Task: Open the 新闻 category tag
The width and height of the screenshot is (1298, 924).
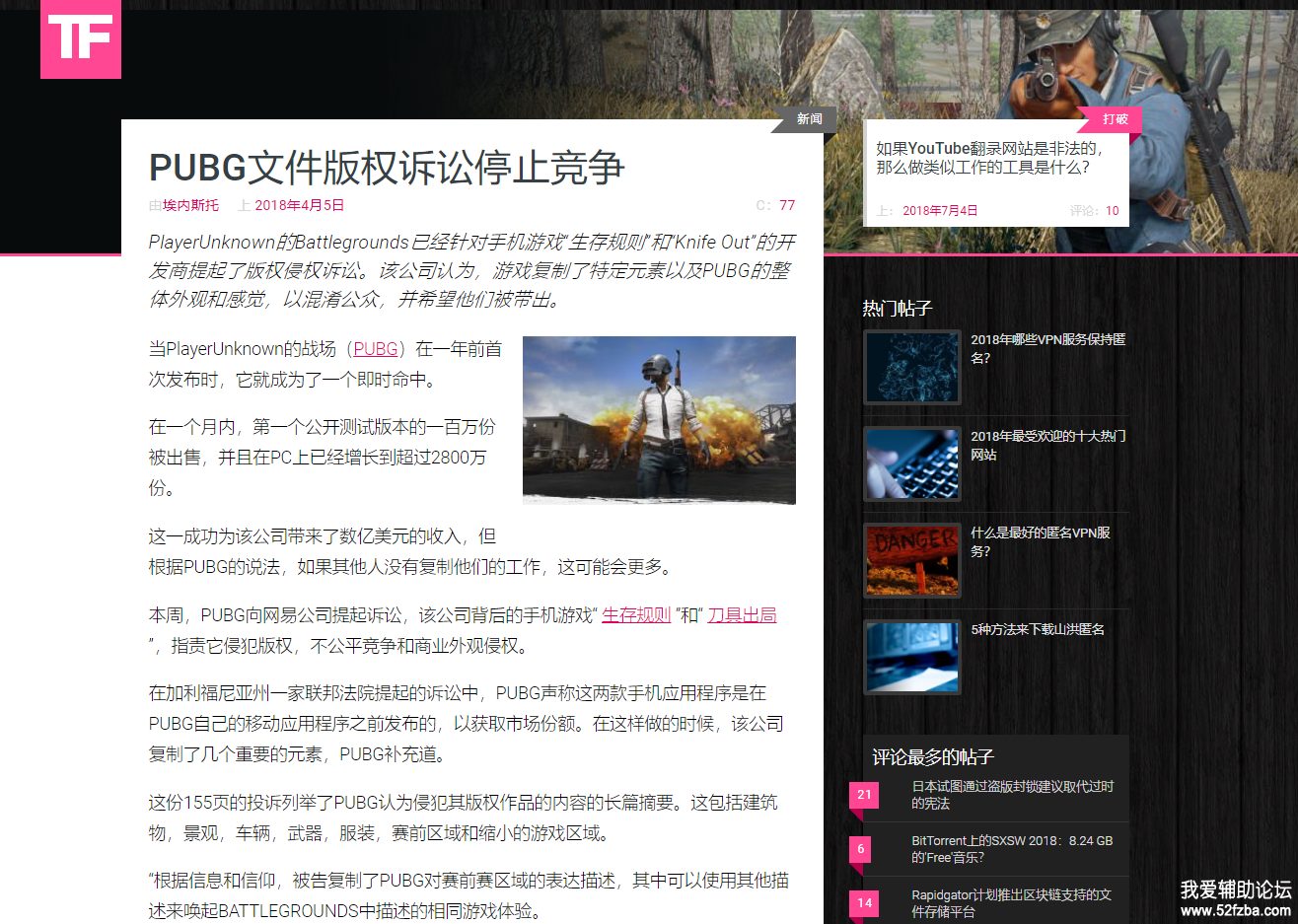Action: 809,119
